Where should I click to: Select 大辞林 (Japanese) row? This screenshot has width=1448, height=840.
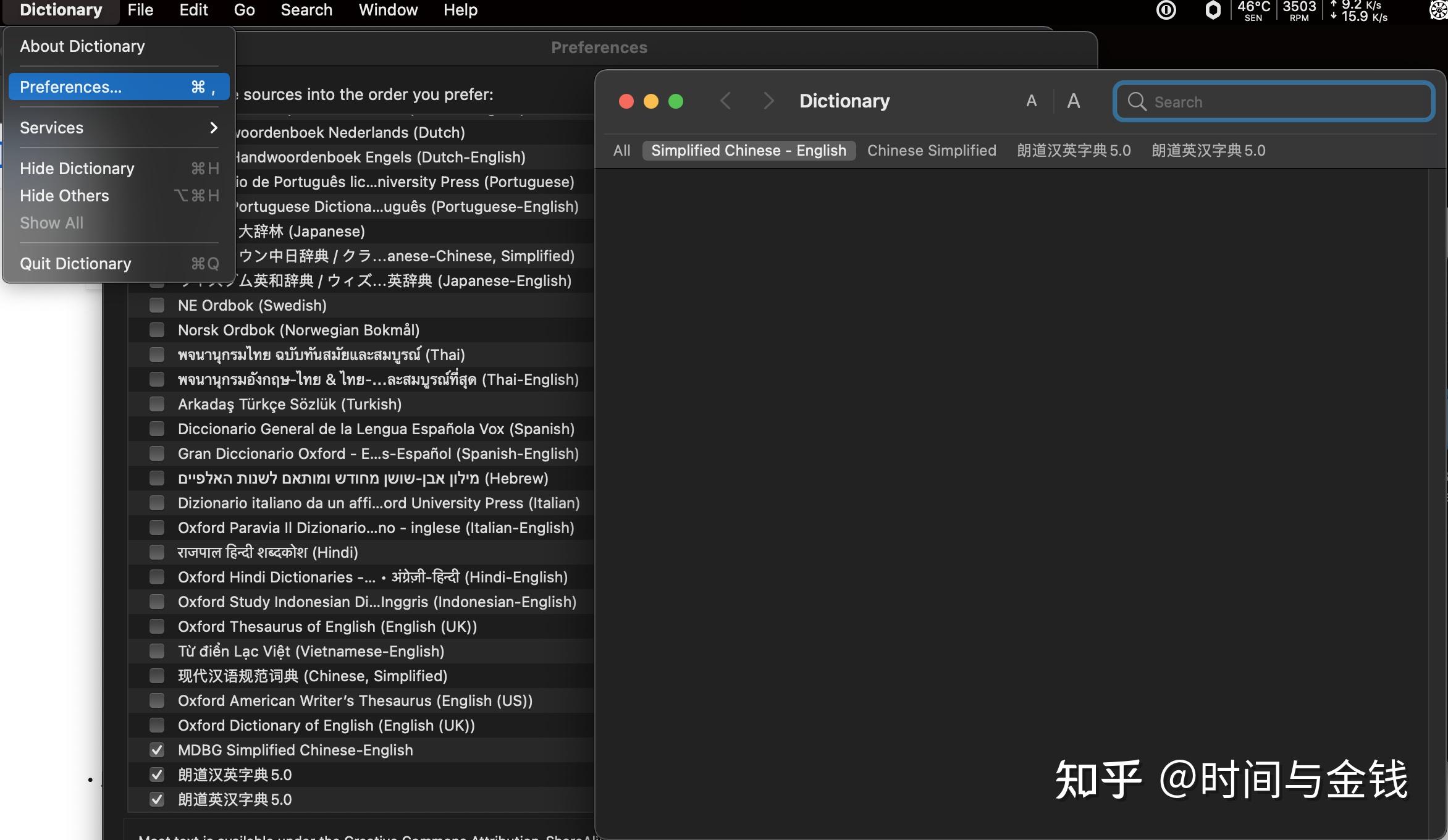pyautogui.click(x=415, y=231)
